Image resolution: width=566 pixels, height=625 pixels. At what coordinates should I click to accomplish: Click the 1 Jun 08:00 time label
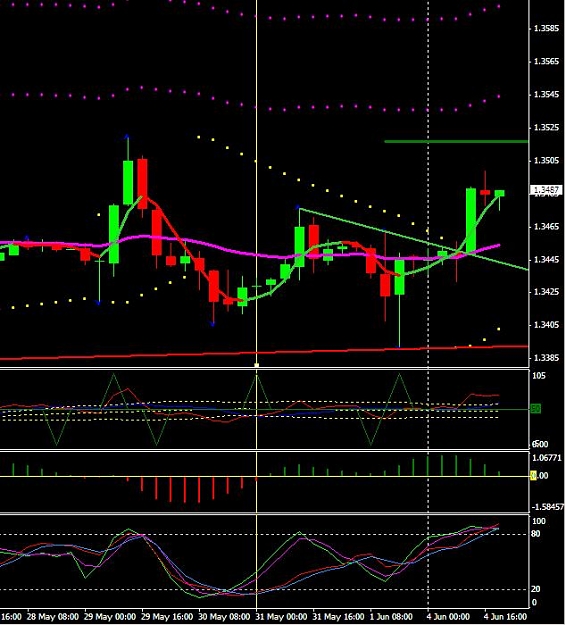(x=391, y=617)
